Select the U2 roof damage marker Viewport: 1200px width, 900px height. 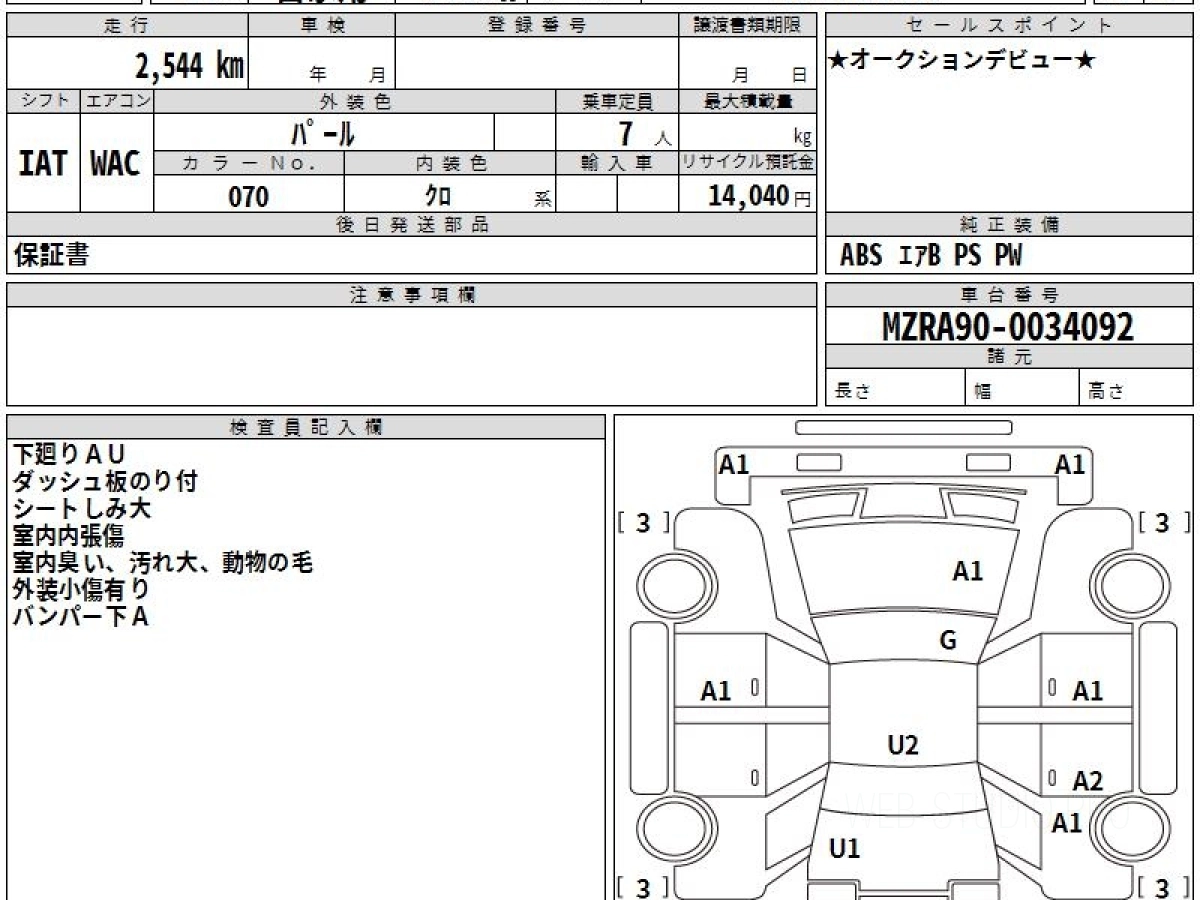pos(903,744)
